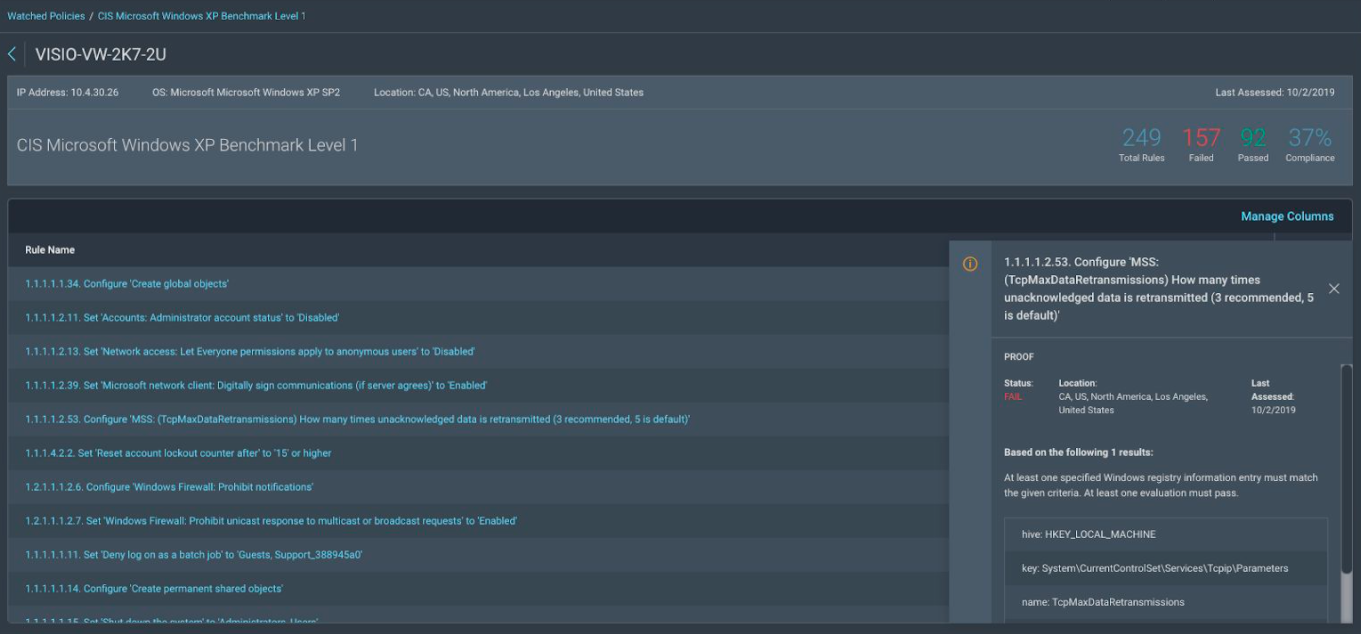The image size is (1361, 634).
Task: Go to CIS Microsoft Windows XP Benchmark breadcrumb
Action: [201, 16]
